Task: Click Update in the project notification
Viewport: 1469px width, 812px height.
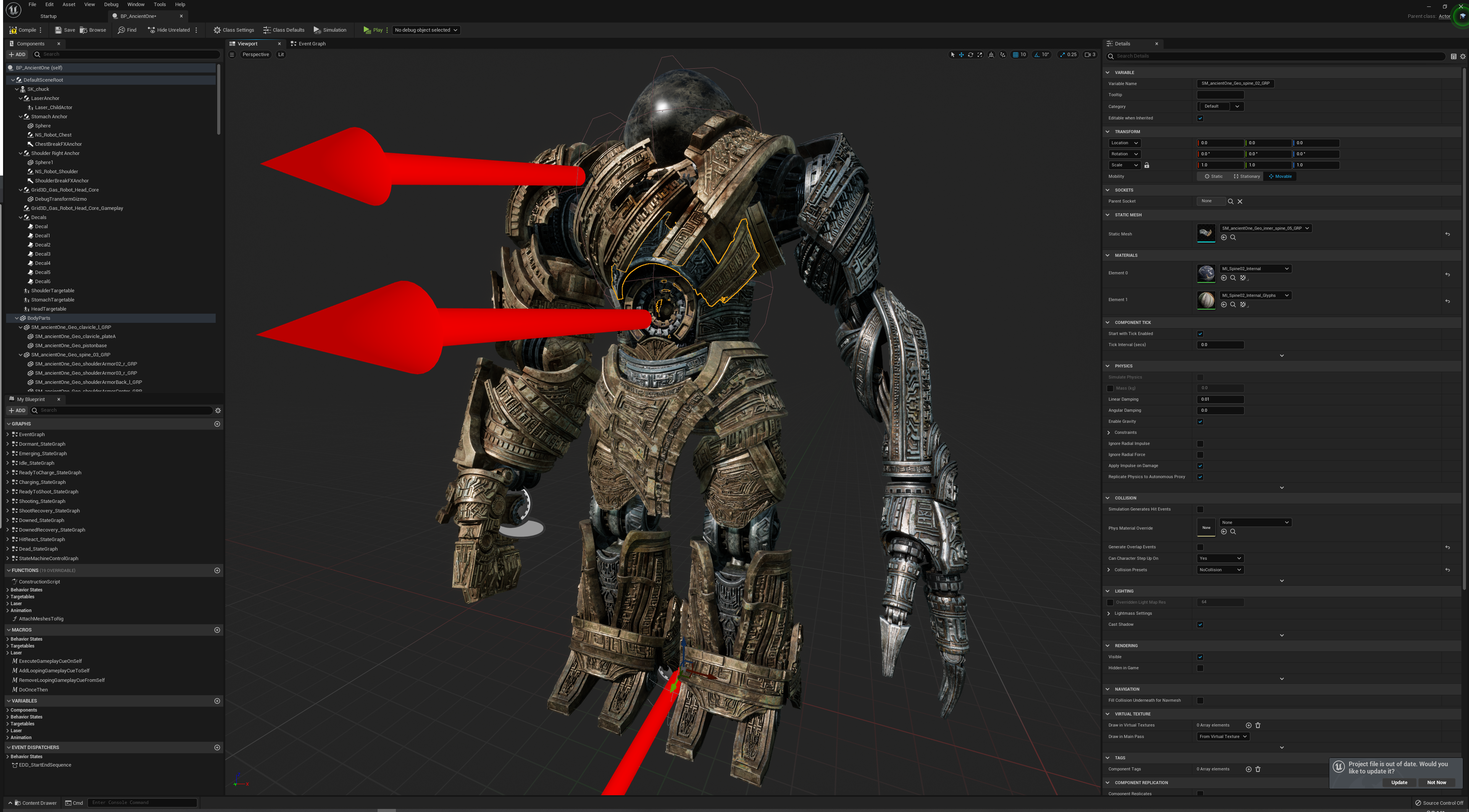Action: [1399, 782]
